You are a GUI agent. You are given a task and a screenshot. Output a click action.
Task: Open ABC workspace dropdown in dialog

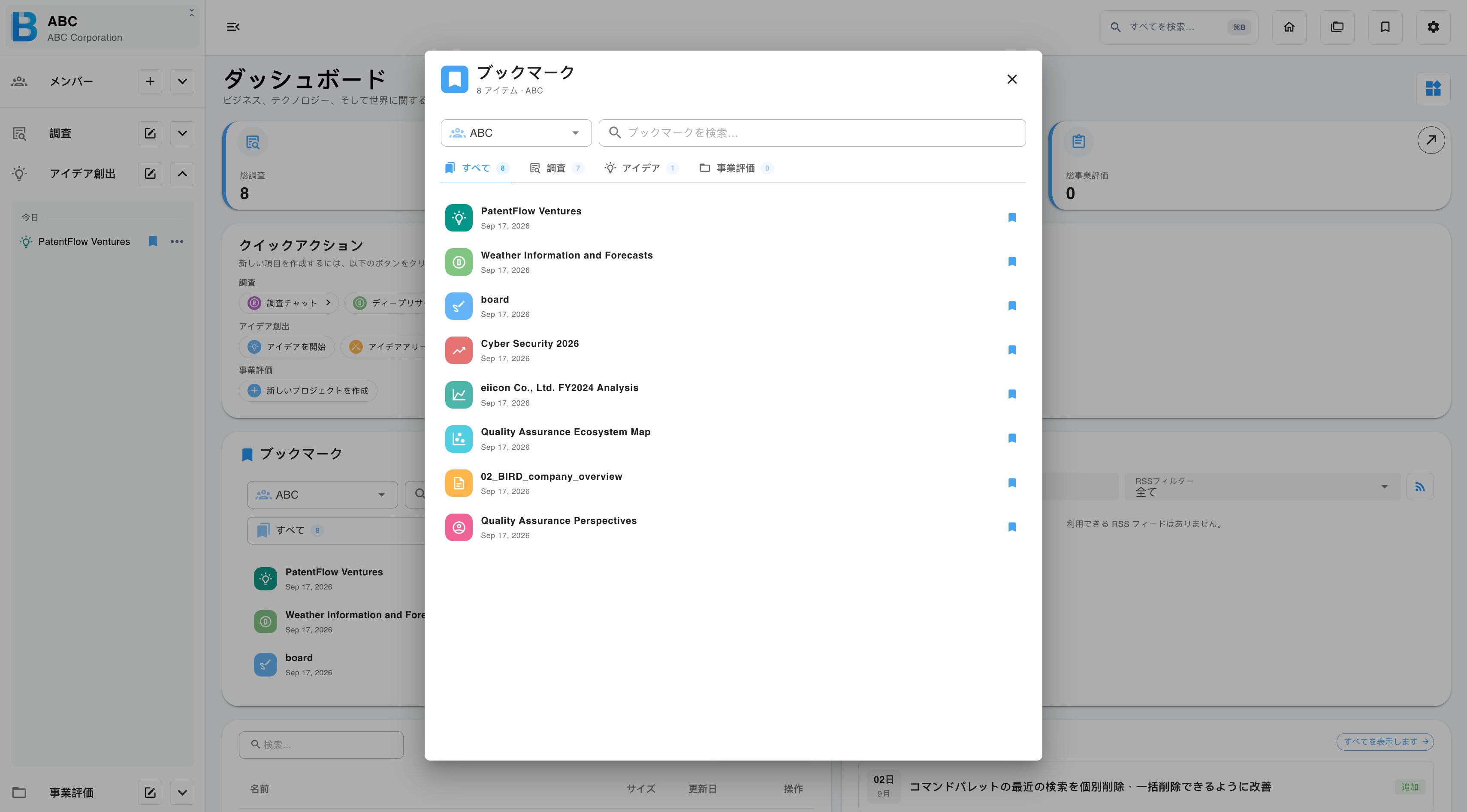click(516, 132)
